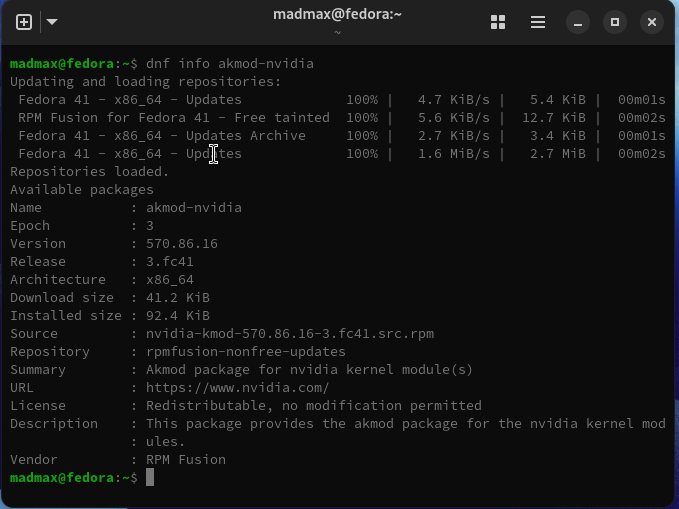Click source 'nvidia-kmod-570.86.16-3.fc41.src.rpm'
The height and width of the screenshot is (509, 679).
coord(290,334)
